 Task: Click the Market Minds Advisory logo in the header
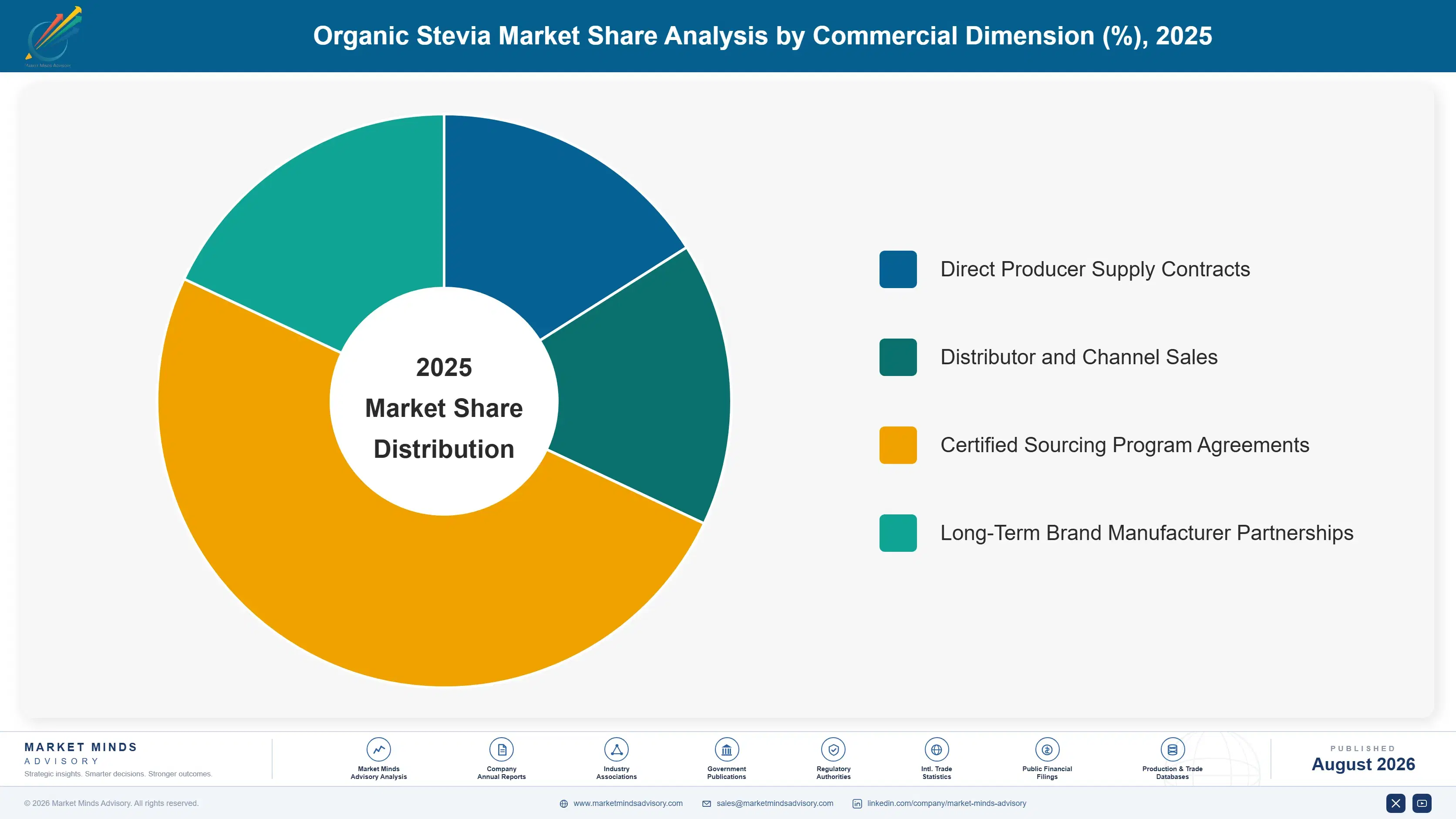(53, 36)
